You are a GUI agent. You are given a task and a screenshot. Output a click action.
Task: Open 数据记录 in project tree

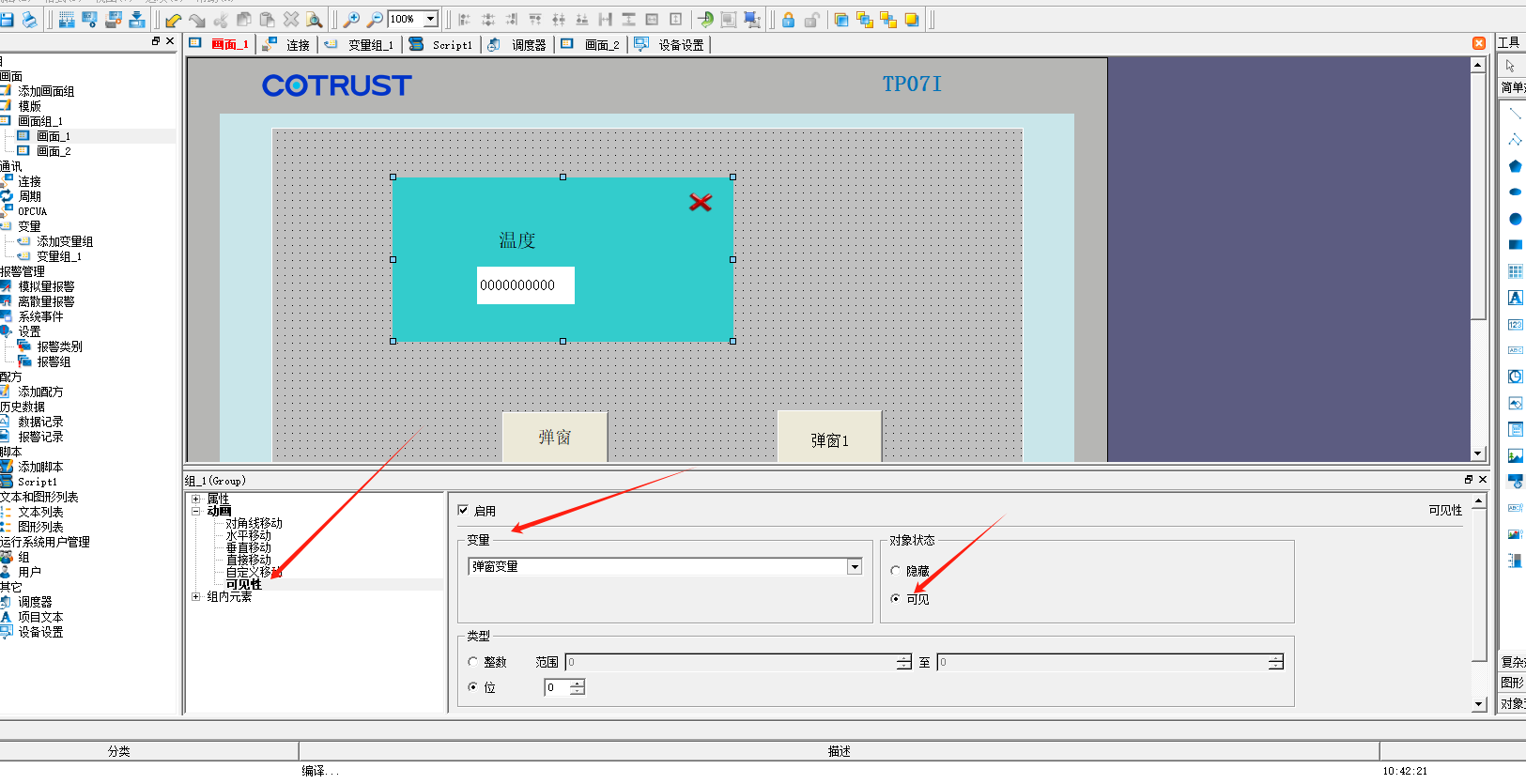pos(40,422)
